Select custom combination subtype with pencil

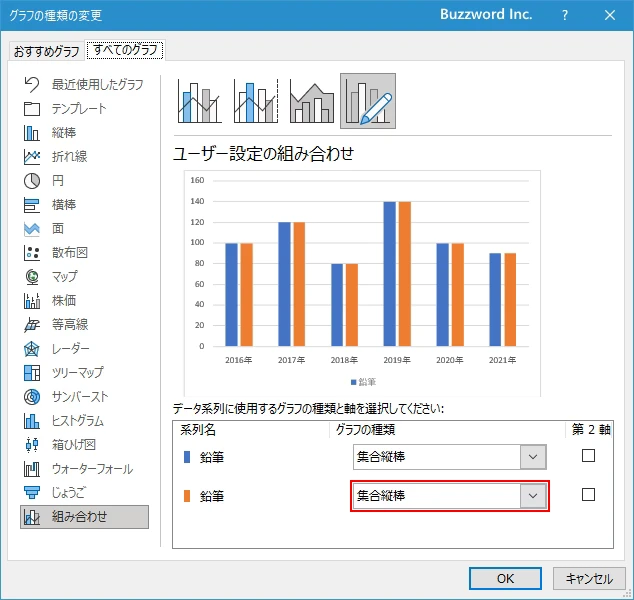(368, 101)
